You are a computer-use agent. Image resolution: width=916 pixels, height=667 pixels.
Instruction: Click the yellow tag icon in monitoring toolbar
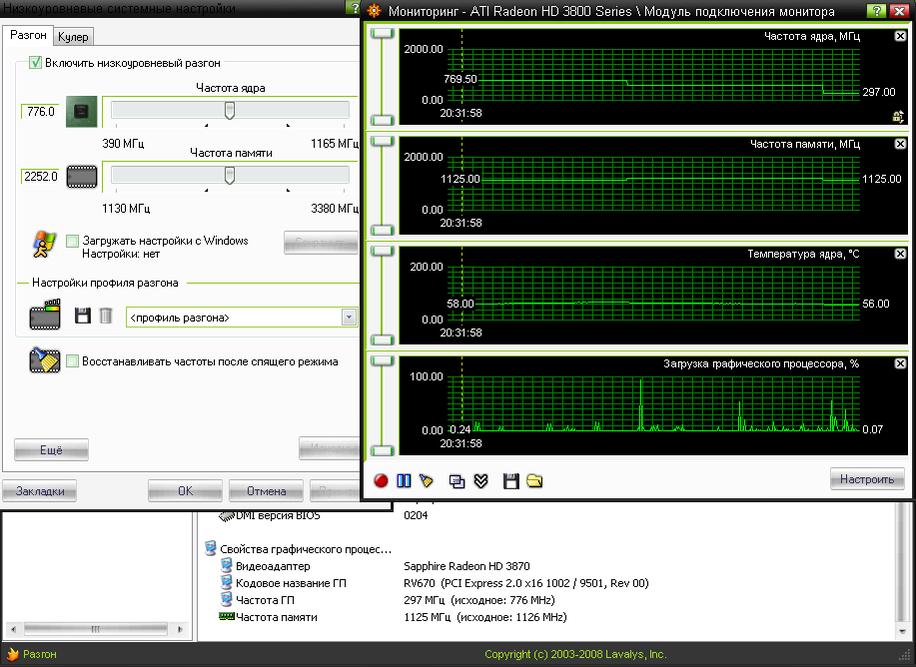tap(427, 481)
